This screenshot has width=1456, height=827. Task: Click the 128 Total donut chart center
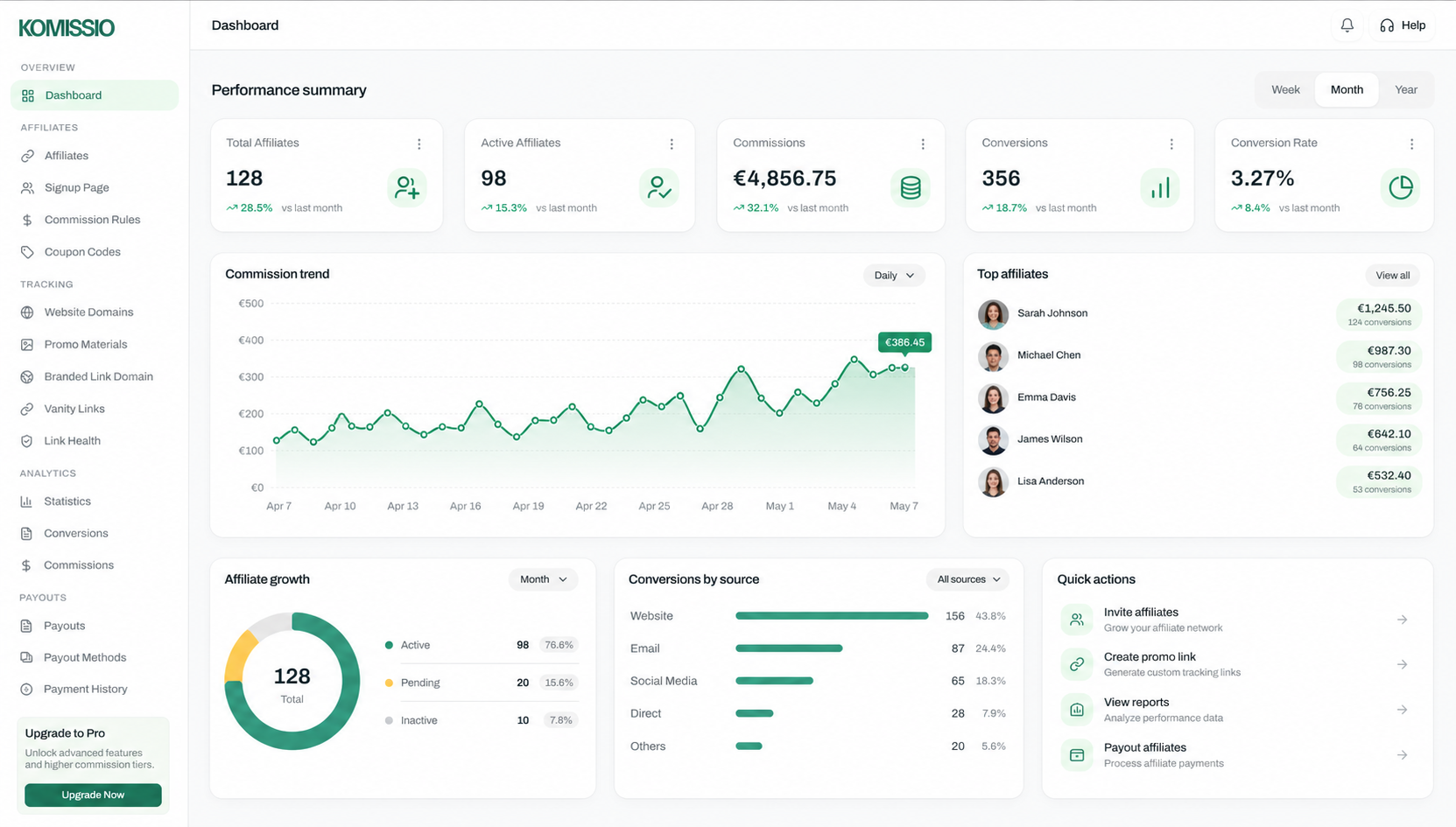pos(292,683)
